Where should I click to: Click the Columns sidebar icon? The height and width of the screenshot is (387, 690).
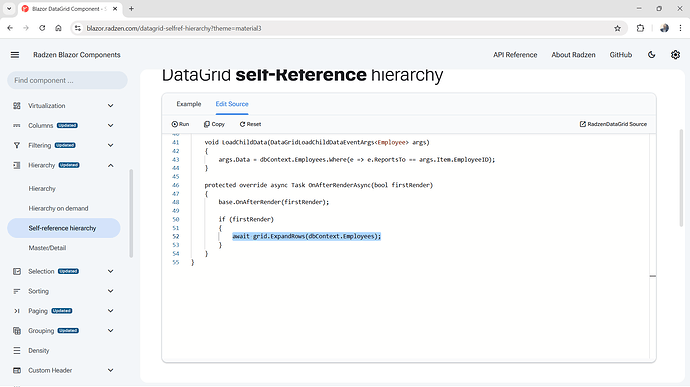17,125
